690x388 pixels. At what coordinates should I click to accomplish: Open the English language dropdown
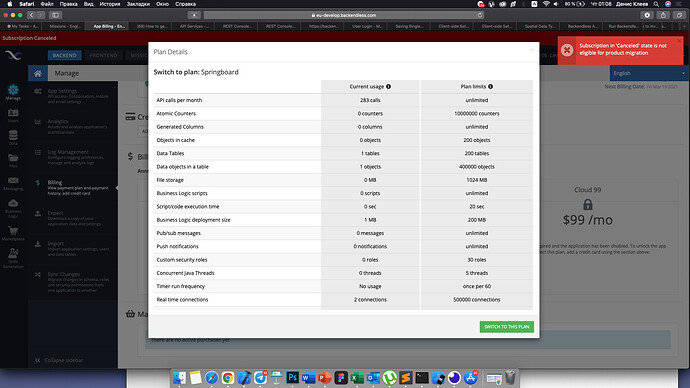coord(650,73)
